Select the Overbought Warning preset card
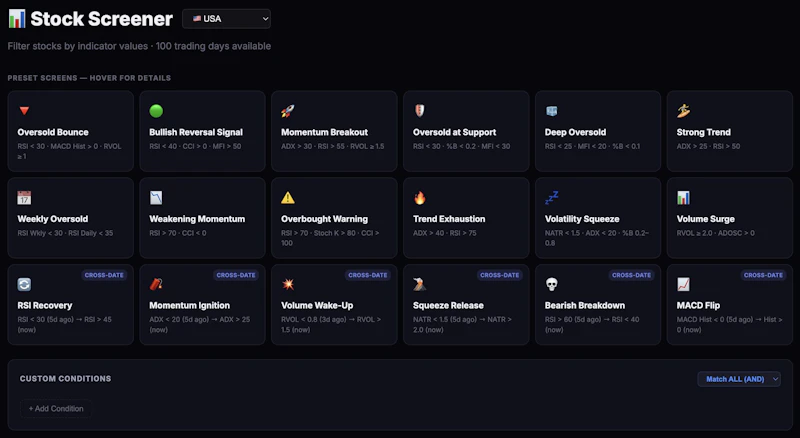 [x=334, y=218]
